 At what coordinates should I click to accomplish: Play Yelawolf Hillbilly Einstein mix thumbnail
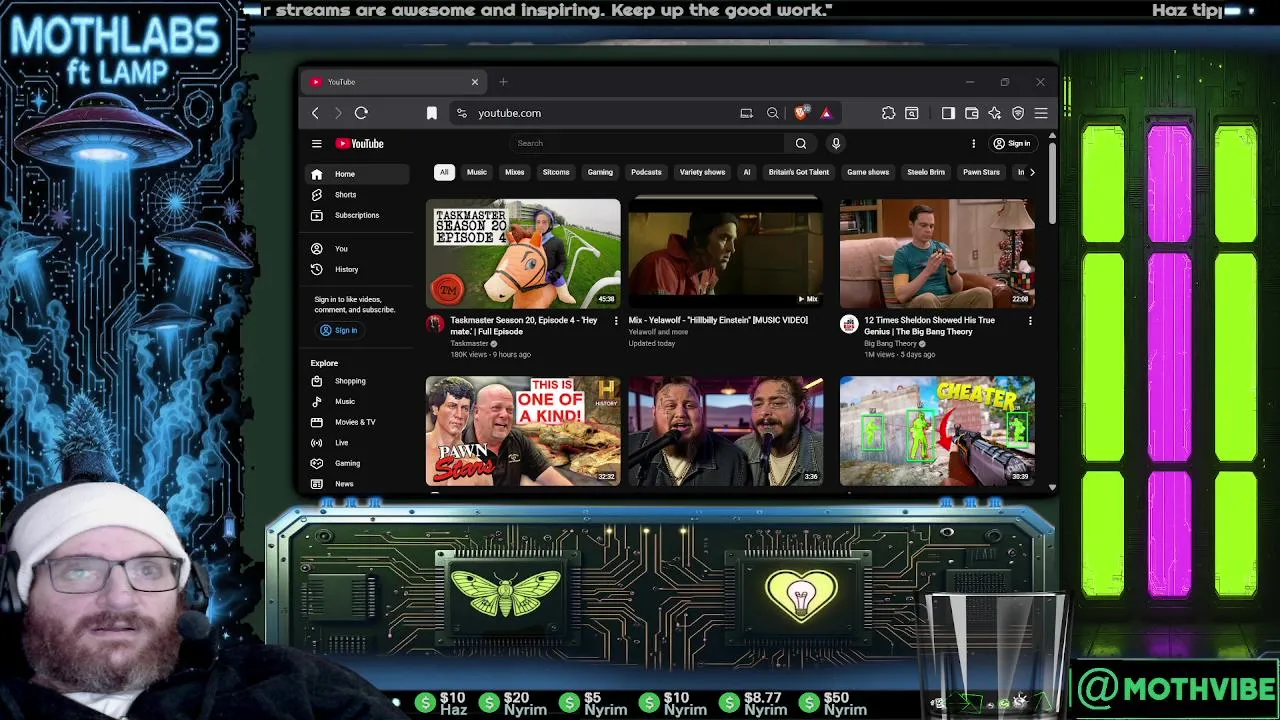(726, 254)
